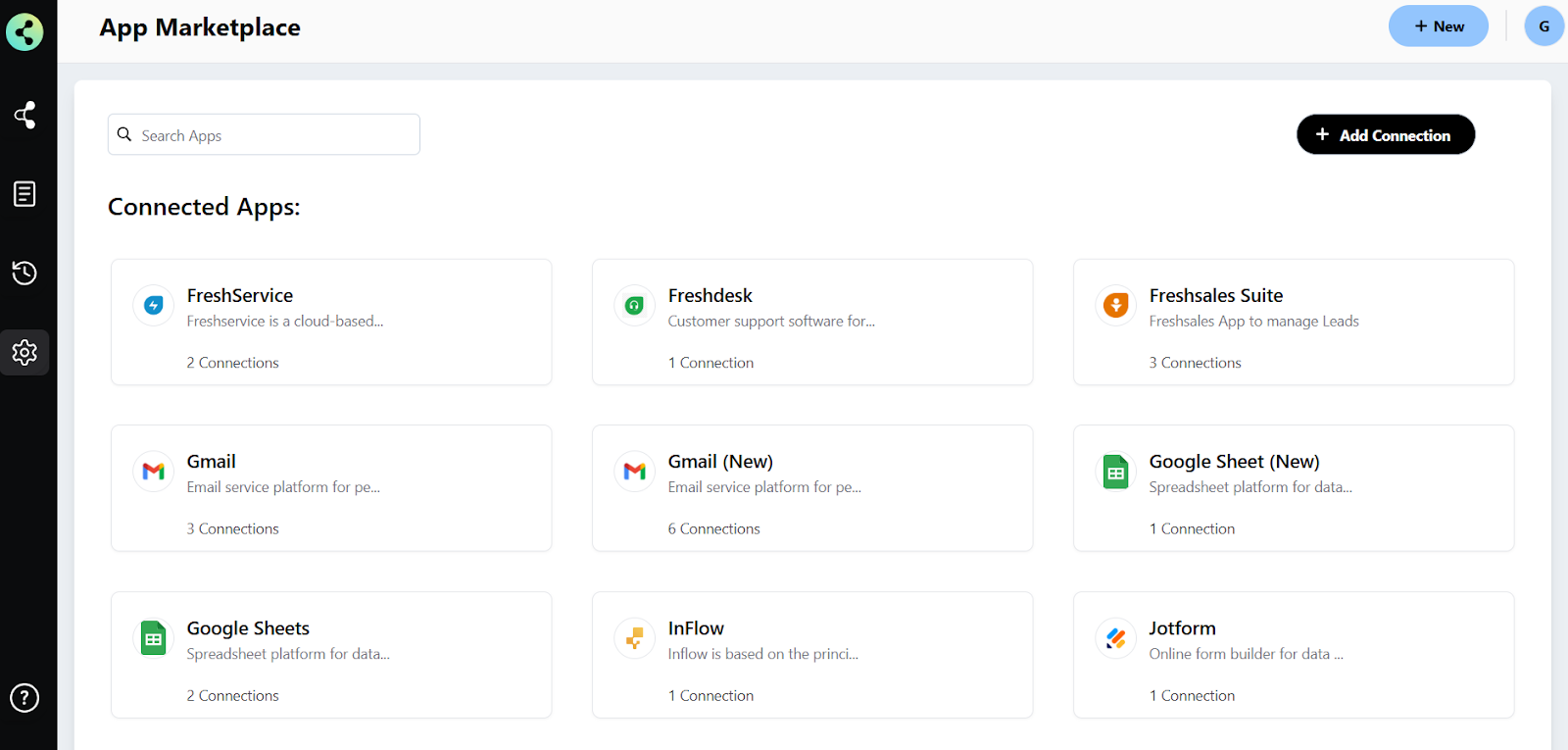
Task: Click 'Freshsales App to manage Leads' description
Action: (x=1254, y=321)
